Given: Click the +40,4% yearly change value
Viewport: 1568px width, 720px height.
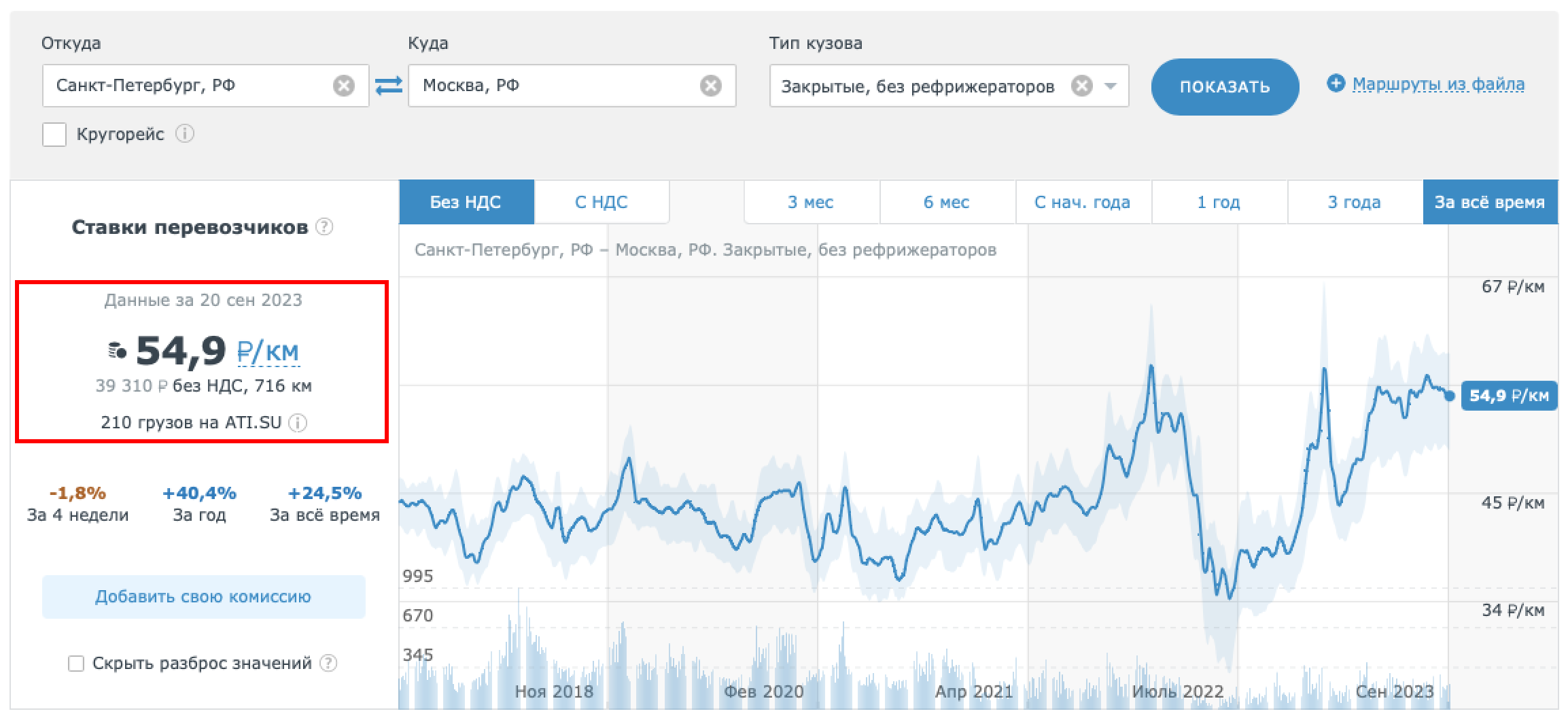Looking at the screenshot, I should (199, 493).
